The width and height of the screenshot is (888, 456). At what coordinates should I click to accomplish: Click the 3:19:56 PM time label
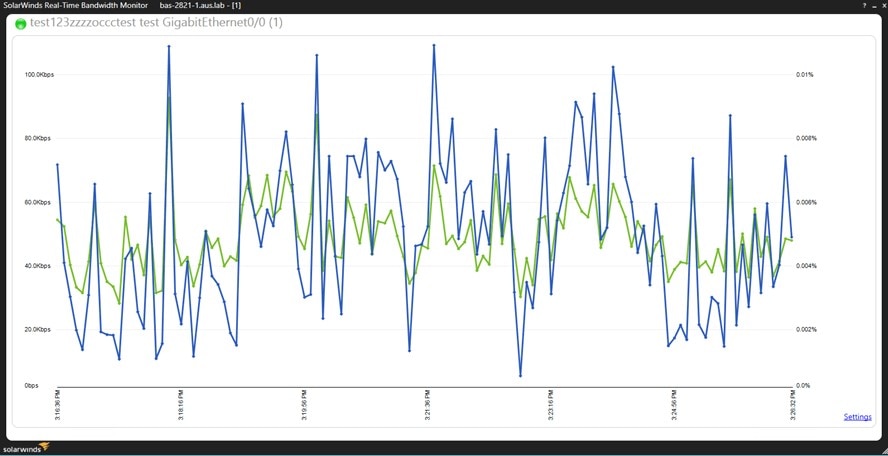[304, 404]
